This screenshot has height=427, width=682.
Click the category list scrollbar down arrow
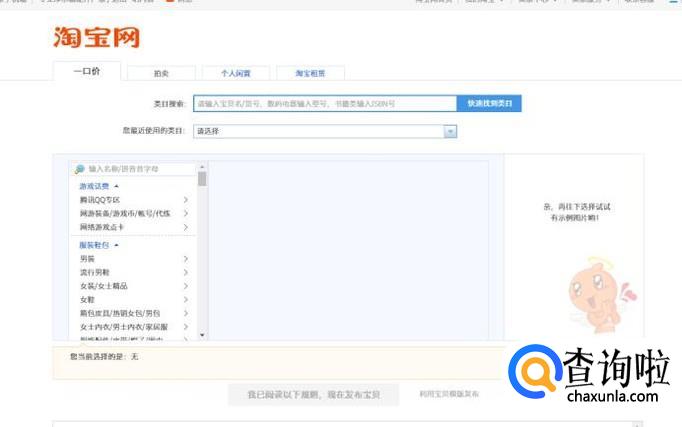point(202,335)
